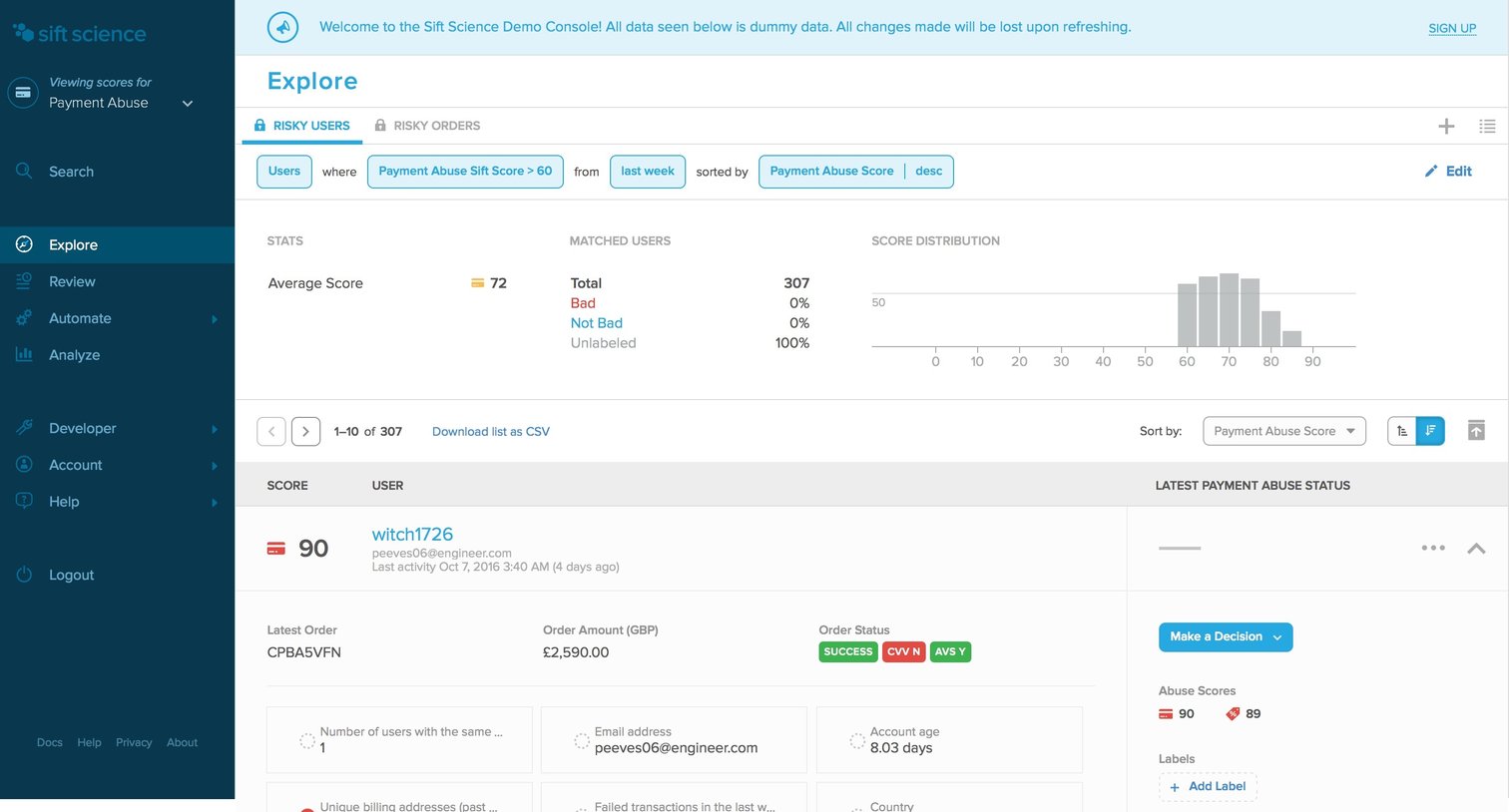Click the Latest Payment Abuse Status column header
Viewport: 1509px width, 812px height.
[1253, 486]
